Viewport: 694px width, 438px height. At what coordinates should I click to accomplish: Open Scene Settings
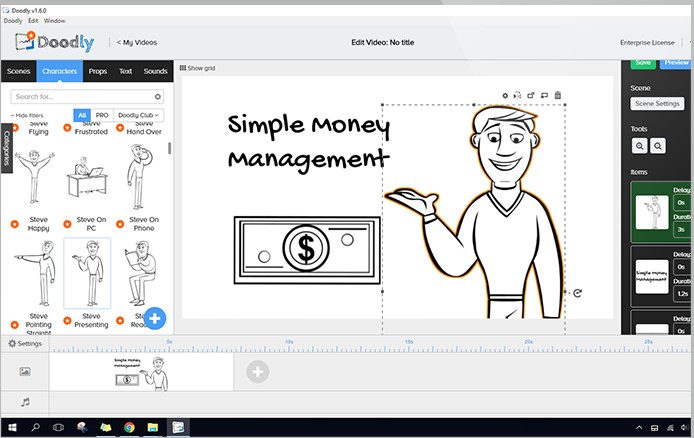click(657, 104)
